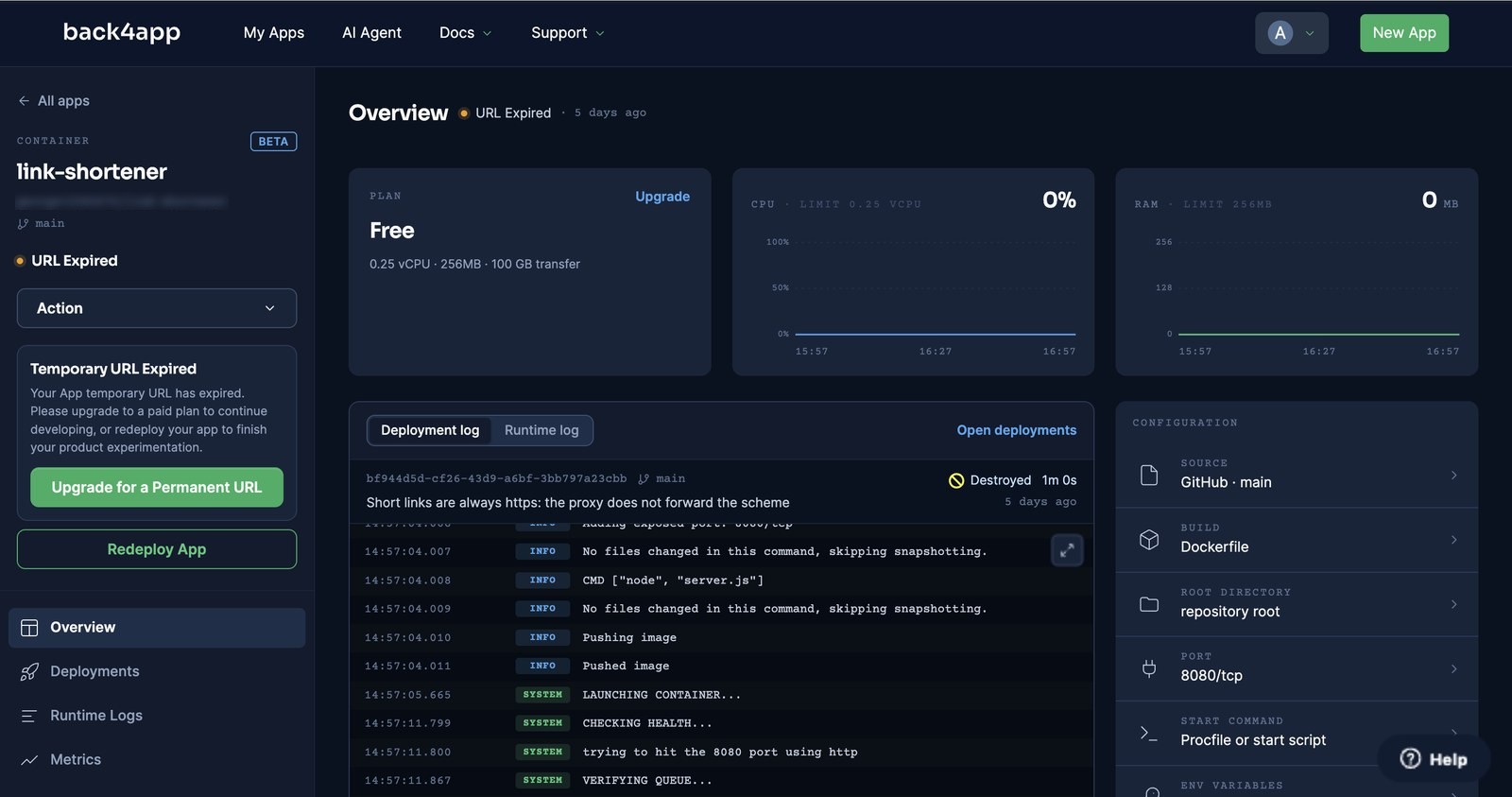Click the Help question mark icon
Screen dimensions: 1512x797
(1410, 758)
